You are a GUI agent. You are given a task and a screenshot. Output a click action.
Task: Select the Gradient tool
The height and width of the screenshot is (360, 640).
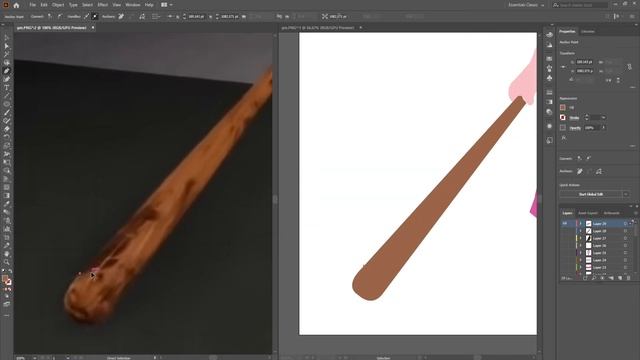pyautogui.click(x=7, y=196)
